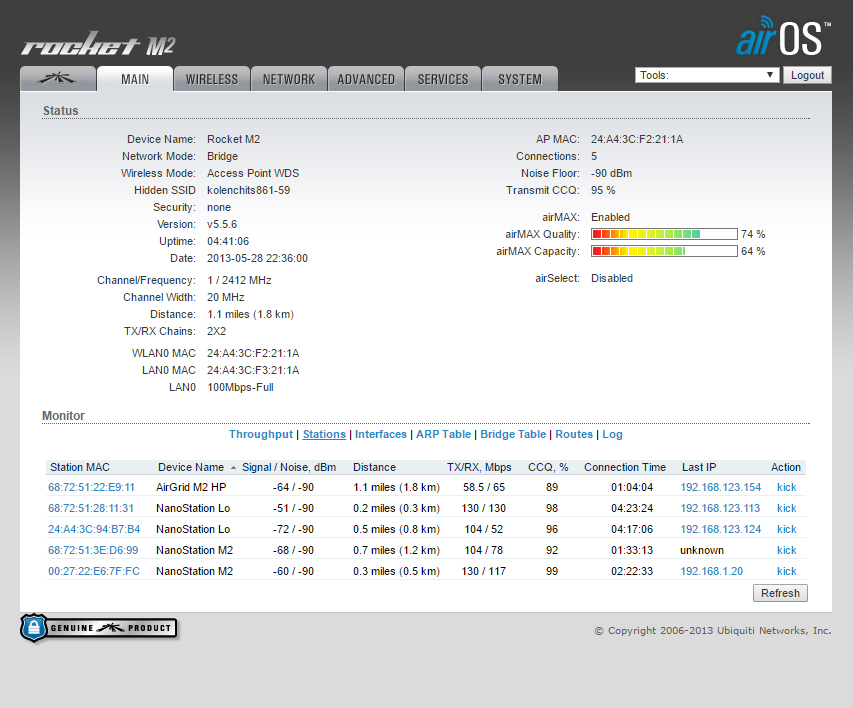Click the Version value v5.5.6

pos(222,224)
